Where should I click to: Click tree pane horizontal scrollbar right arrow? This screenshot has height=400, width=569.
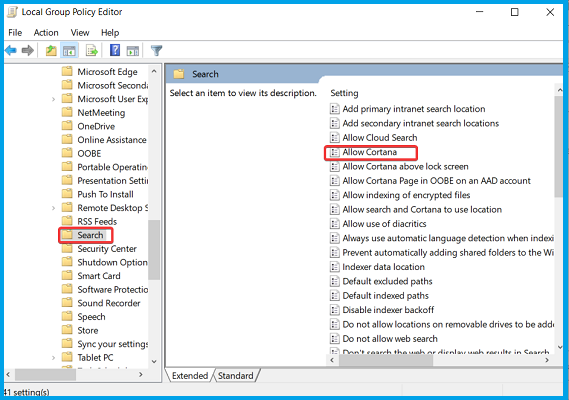pos(141,374)
